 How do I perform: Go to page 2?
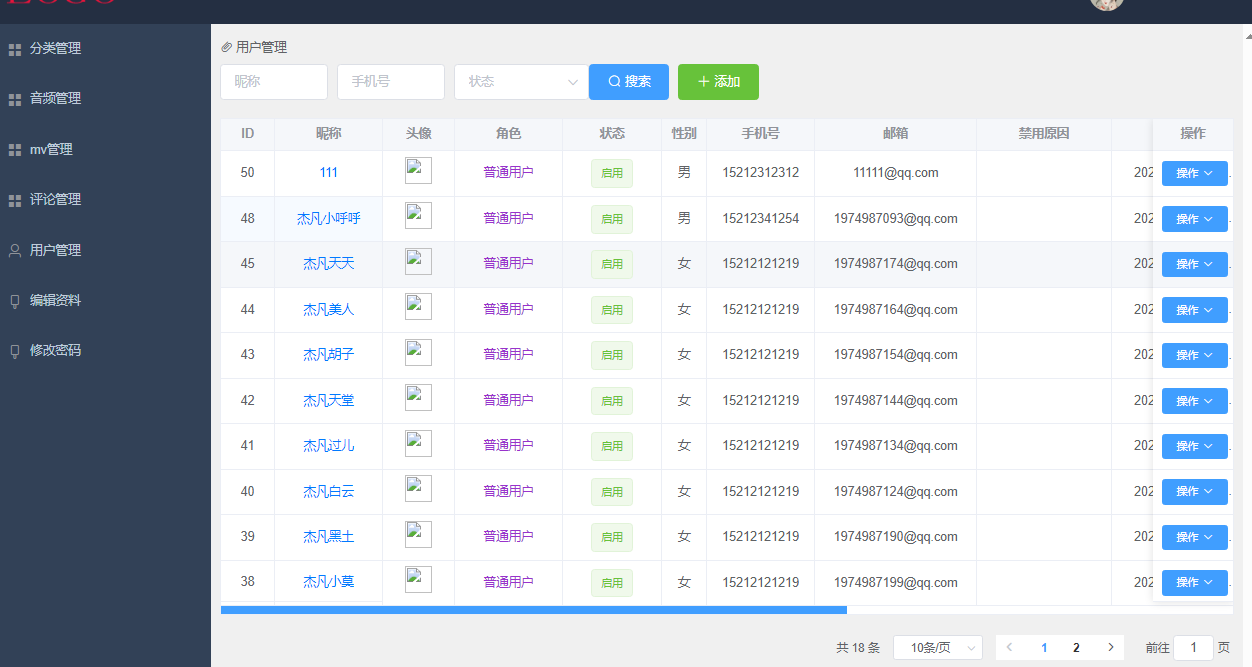click(x=1076, y=648)
